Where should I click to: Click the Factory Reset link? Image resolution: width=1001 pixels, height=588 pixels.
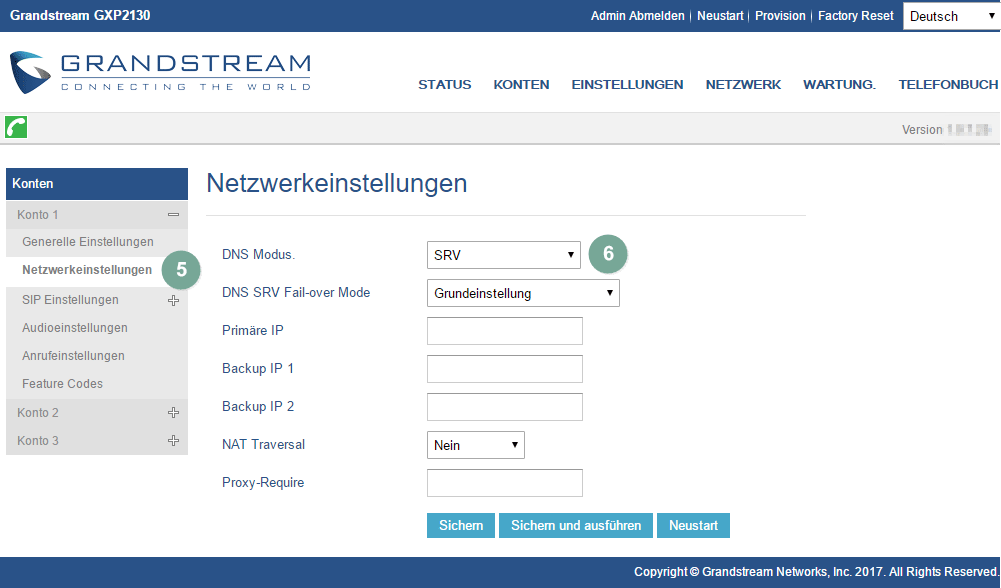click(855, 16)
